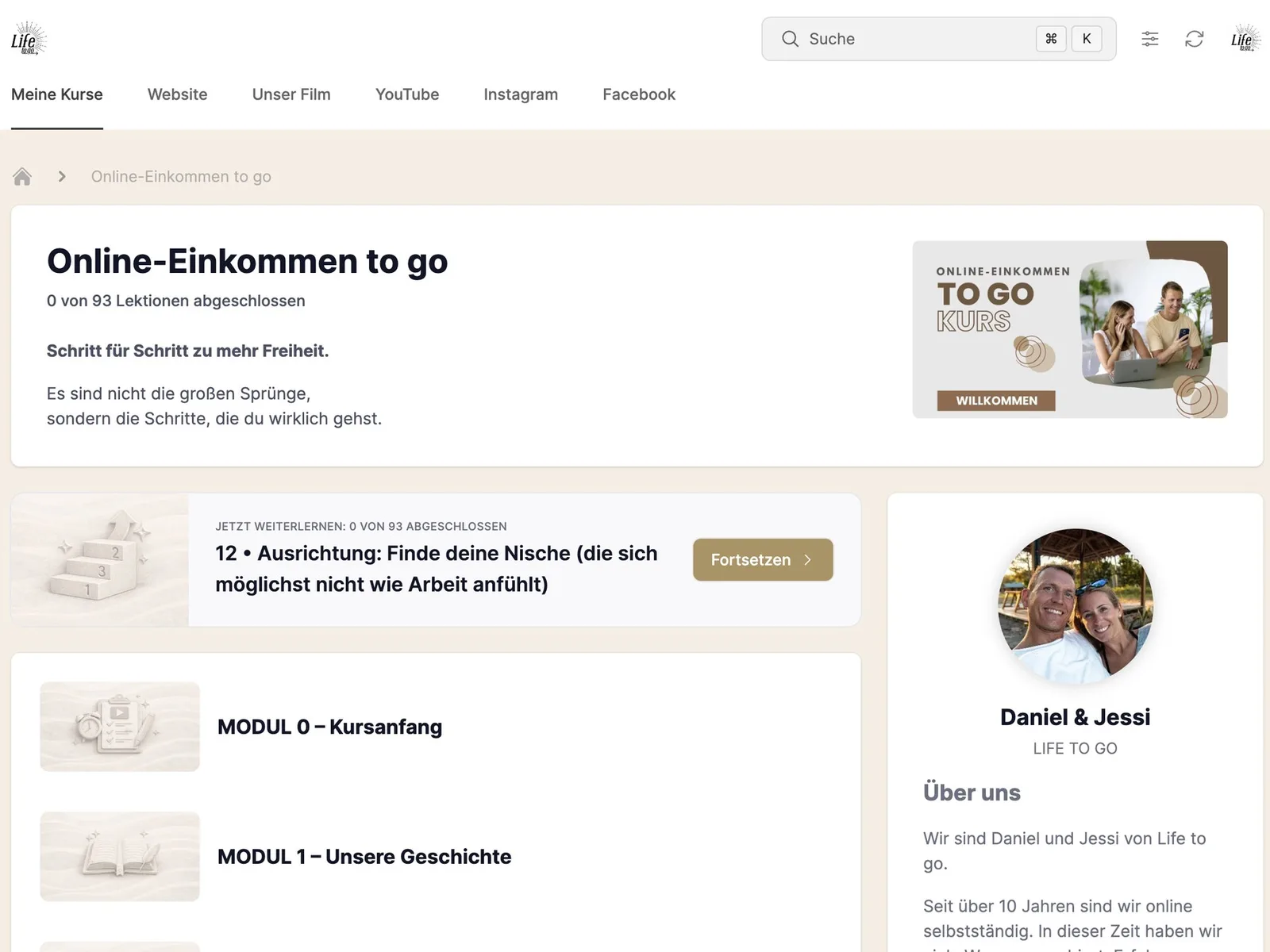Click the Daniel & Jessi author name

[1075, 717]
